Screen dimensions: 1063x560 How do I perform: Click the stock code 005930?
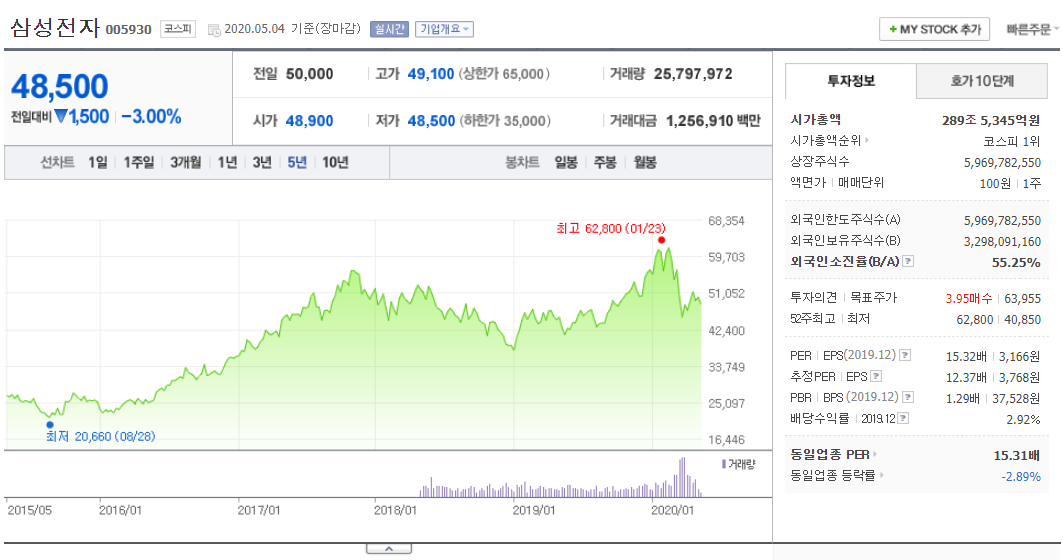coord(129,30)
